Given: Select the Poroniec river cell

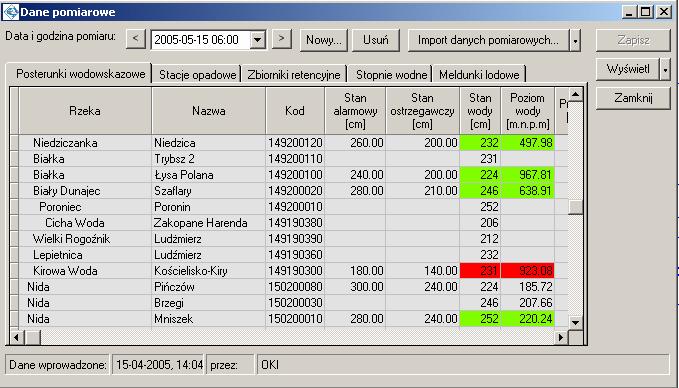Looking at the screenshot, I should (x=85, y=207).
